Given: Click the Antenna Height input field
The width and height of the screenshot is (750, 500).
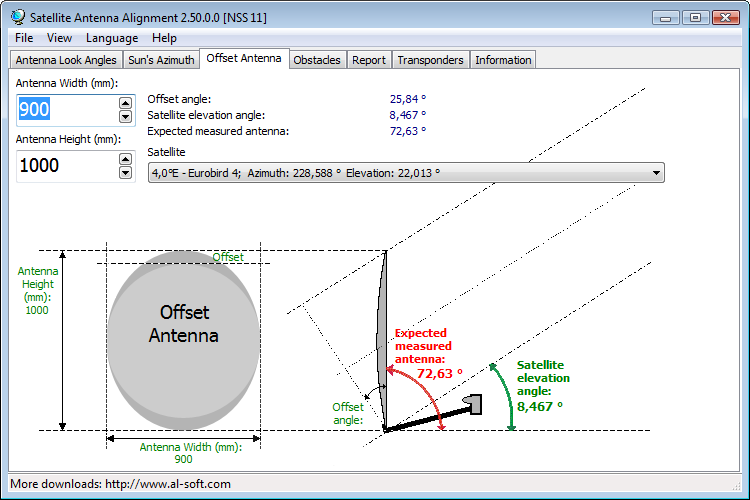Looking at the screenshot, I should [65, 165].
